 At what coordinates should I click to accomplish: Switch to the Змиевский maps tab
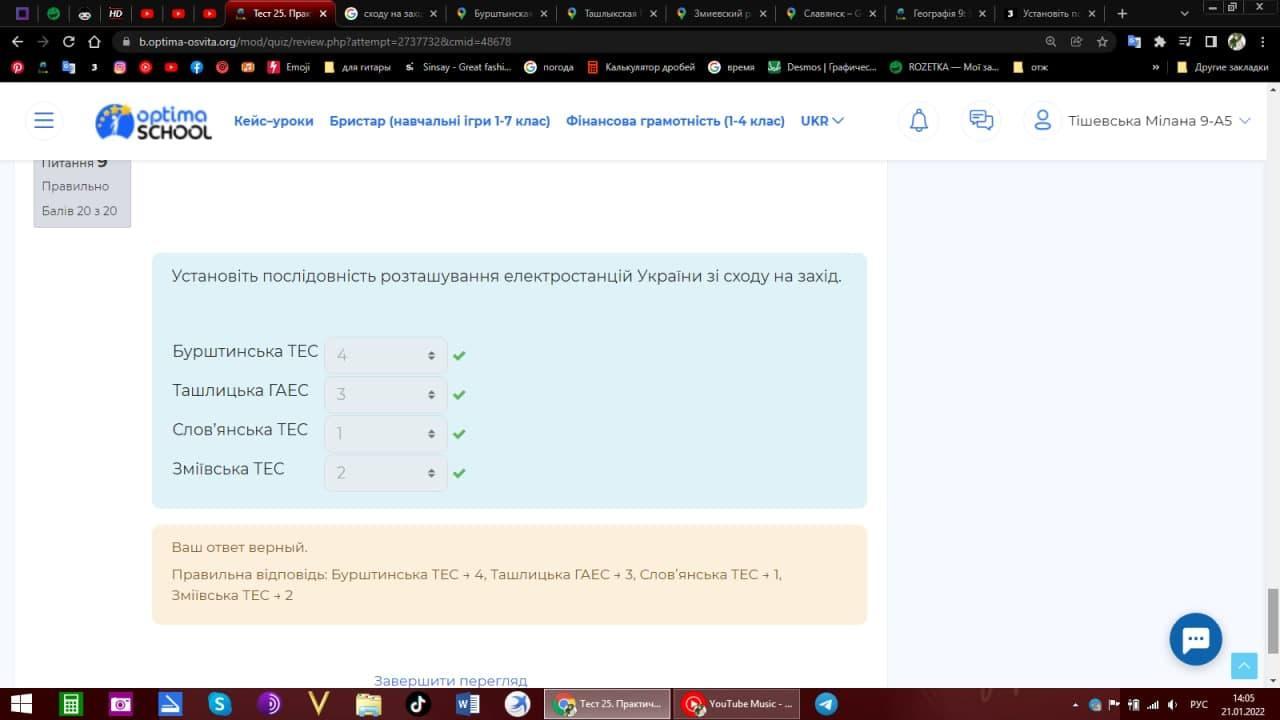(x=720, y=14)
